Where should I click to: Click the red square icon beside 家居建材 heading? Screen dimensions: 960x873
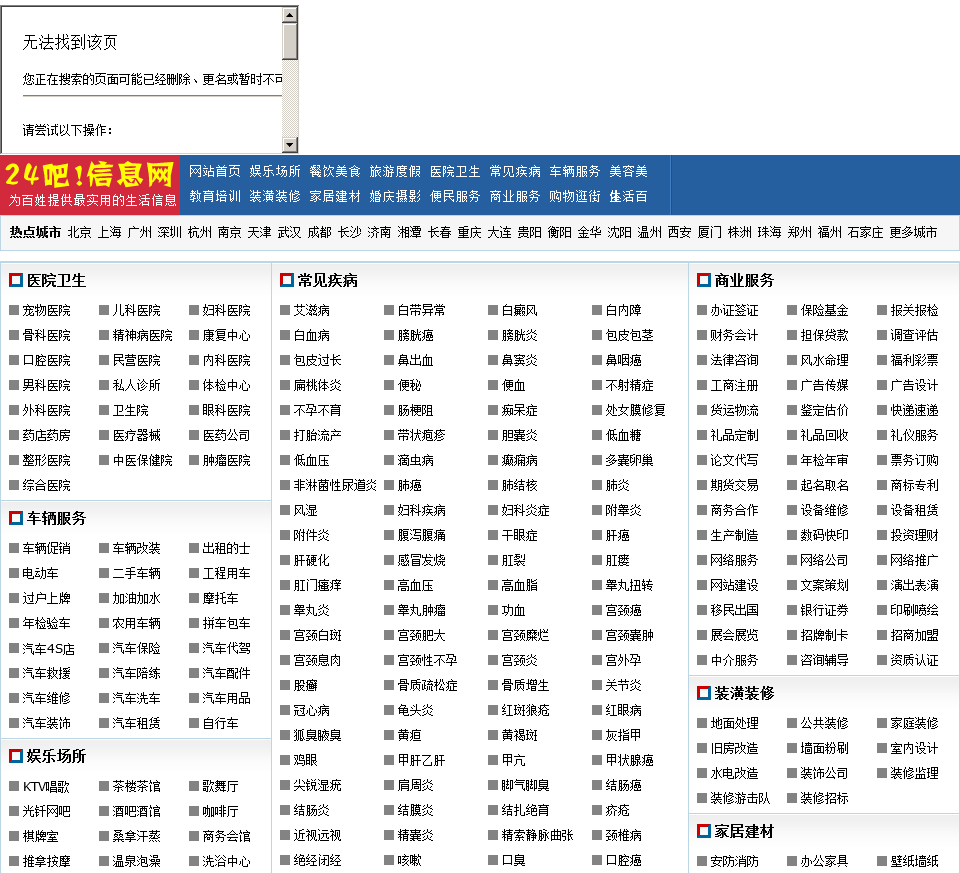click(703, 831)
